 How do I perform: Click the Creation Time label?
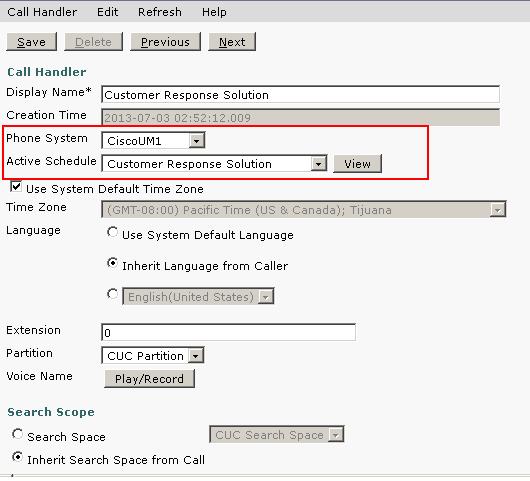[x=46, y=115]
